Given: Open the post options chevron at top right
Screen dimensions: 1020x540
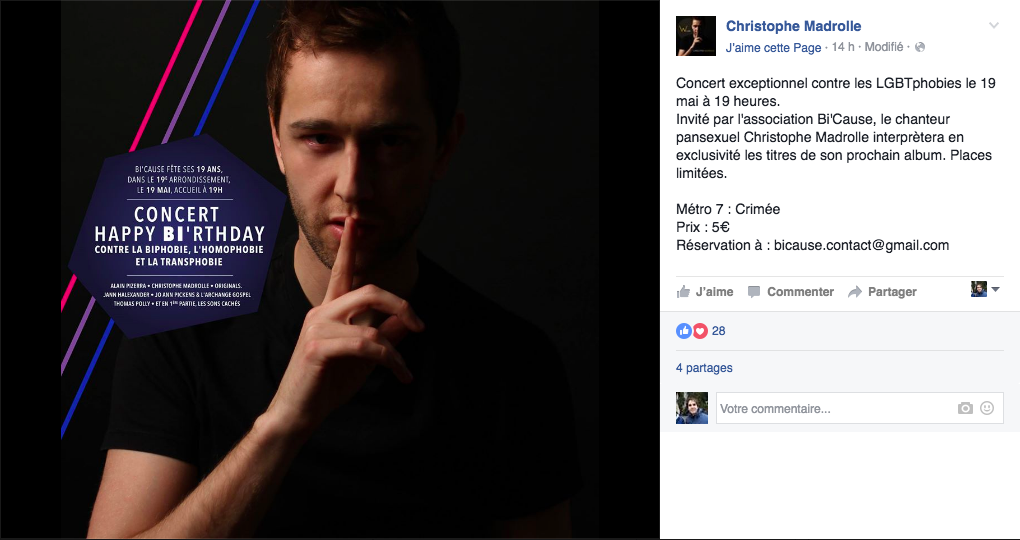Looking at the screenshot, I should (993, 26).
